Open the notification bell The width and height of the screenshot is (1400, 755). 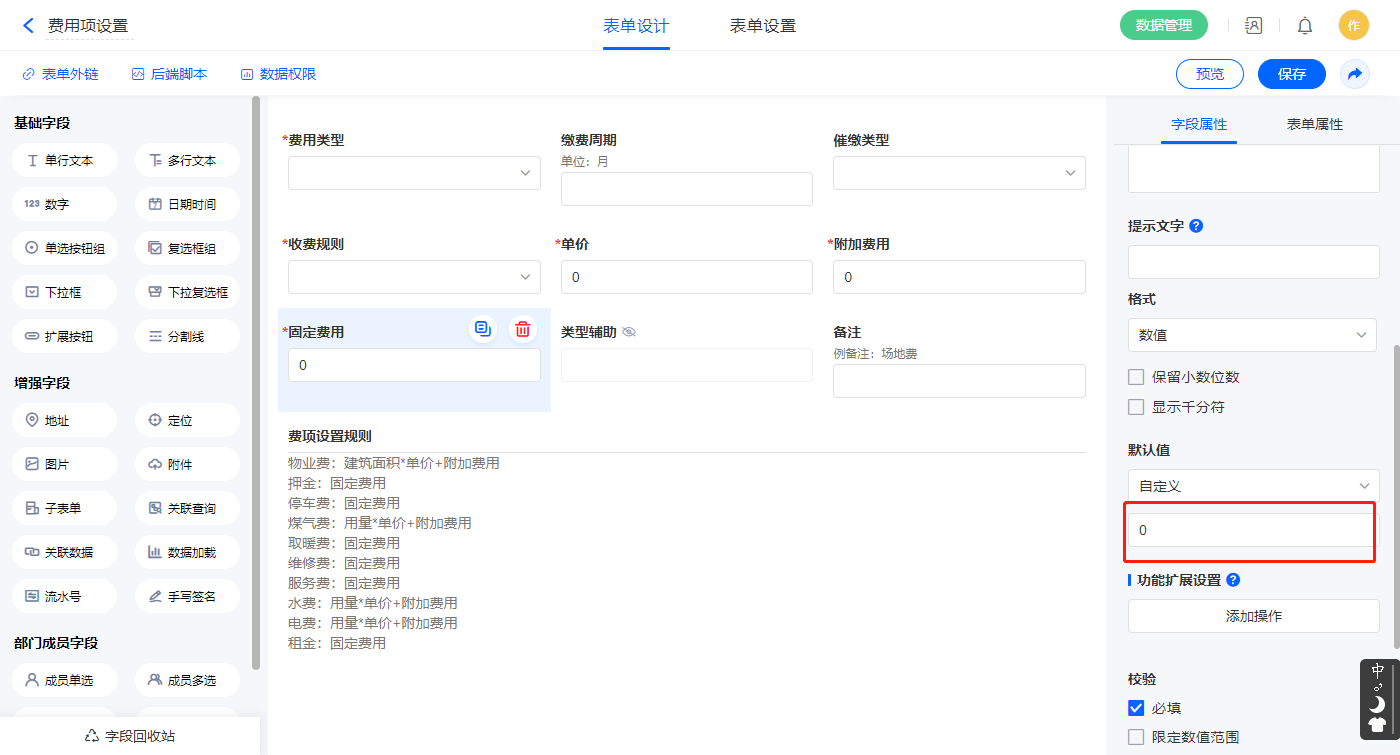pos(1305,26)
